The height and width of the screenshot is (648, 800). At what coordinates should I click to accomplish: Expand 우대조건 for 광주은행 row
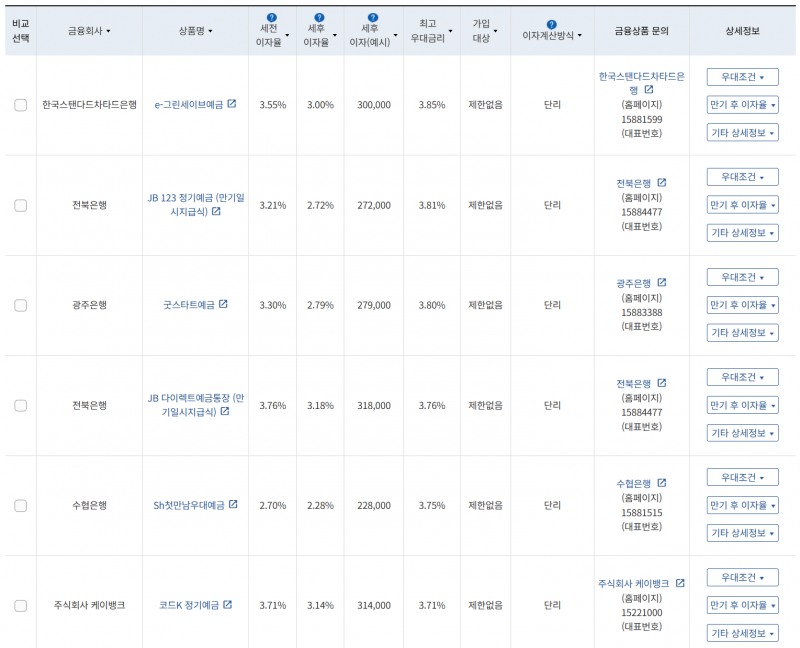tap(742, 277)
